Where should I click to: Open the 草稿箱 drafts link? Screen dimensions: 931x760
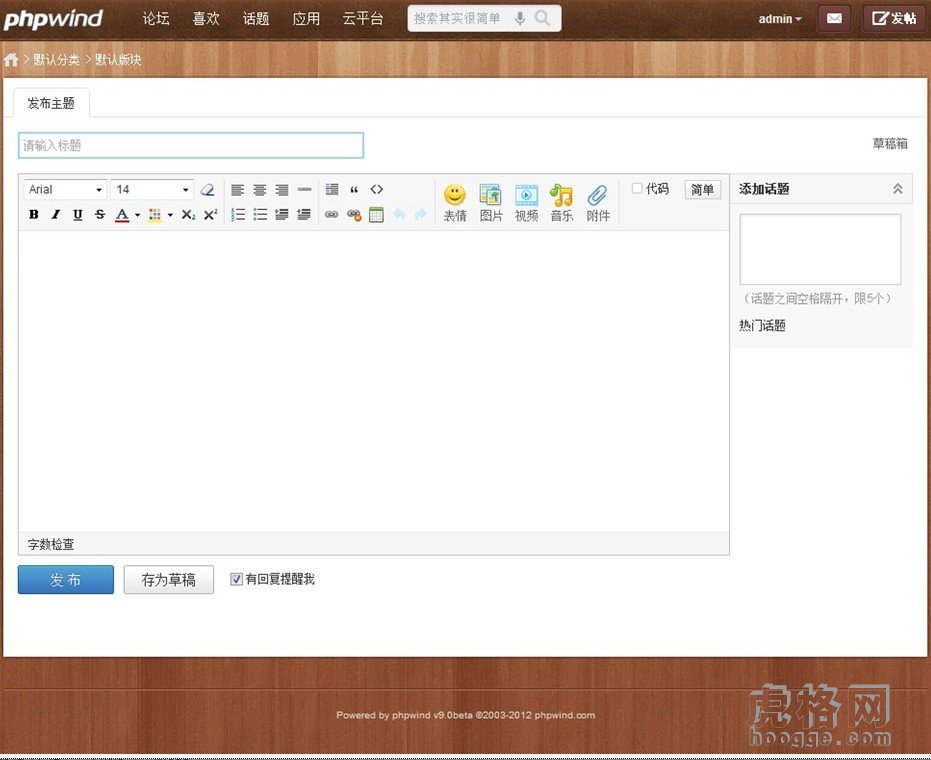(x=890, y=144)
